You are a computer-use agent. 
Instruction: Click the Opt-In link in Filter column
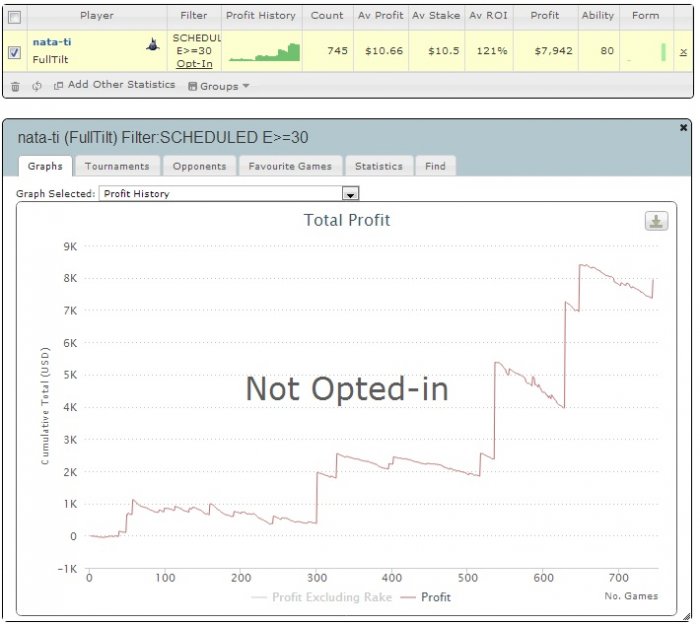(x=194, y=64)
